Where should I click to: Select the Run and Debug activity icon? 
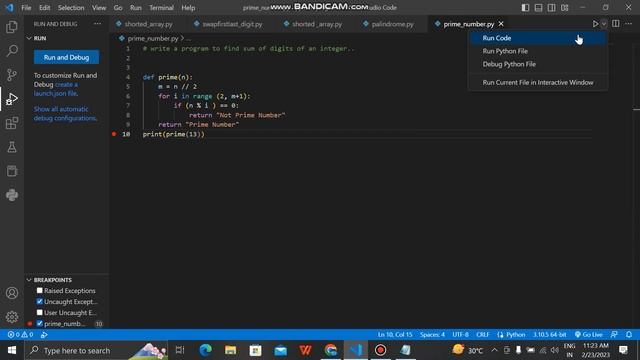pyautogui.click(x=12, y=99)
